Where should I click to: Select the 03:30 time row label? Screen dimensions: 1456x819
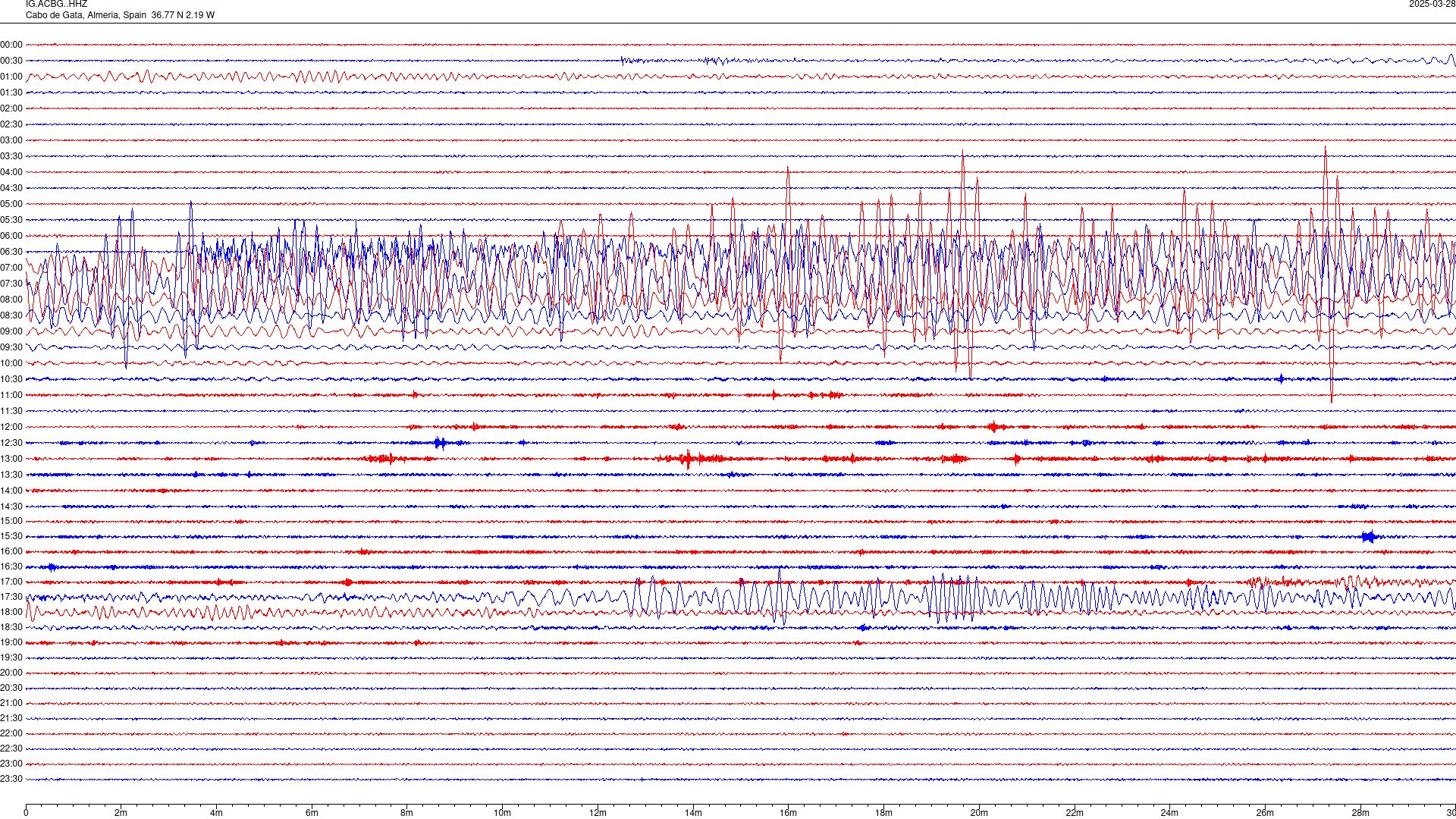click(x=11, y=156)
